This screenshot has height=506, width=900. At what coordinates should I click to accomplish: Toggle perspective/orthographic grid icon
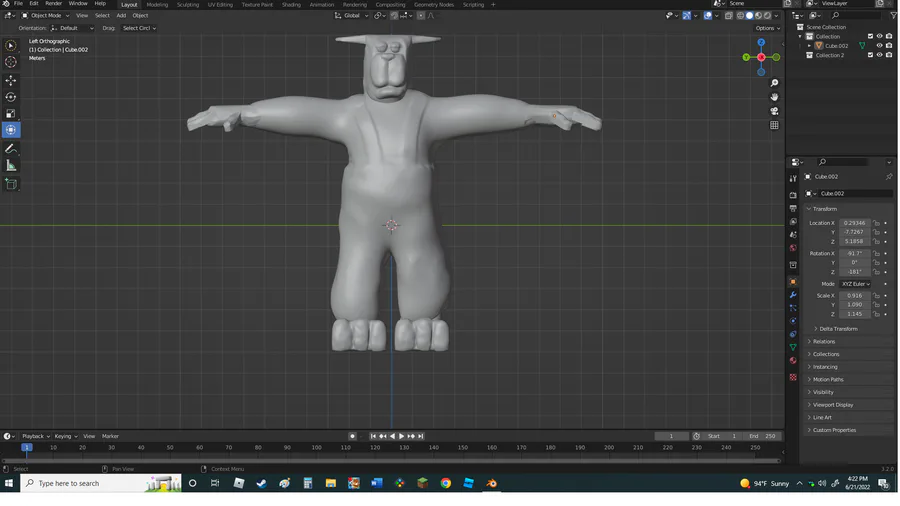(774, 126)
